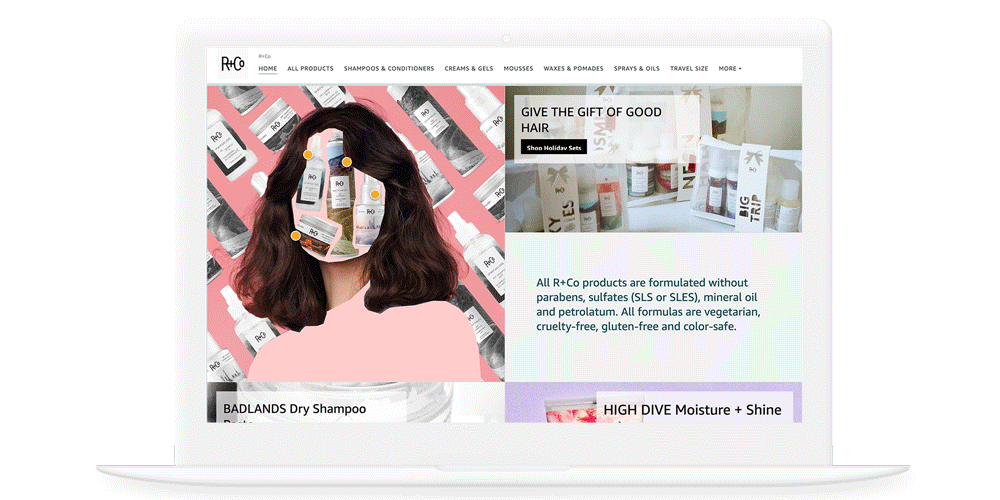Click the top-left orange hotspot on spray bottle
The image size is (1000, 500).
[308, 154]
